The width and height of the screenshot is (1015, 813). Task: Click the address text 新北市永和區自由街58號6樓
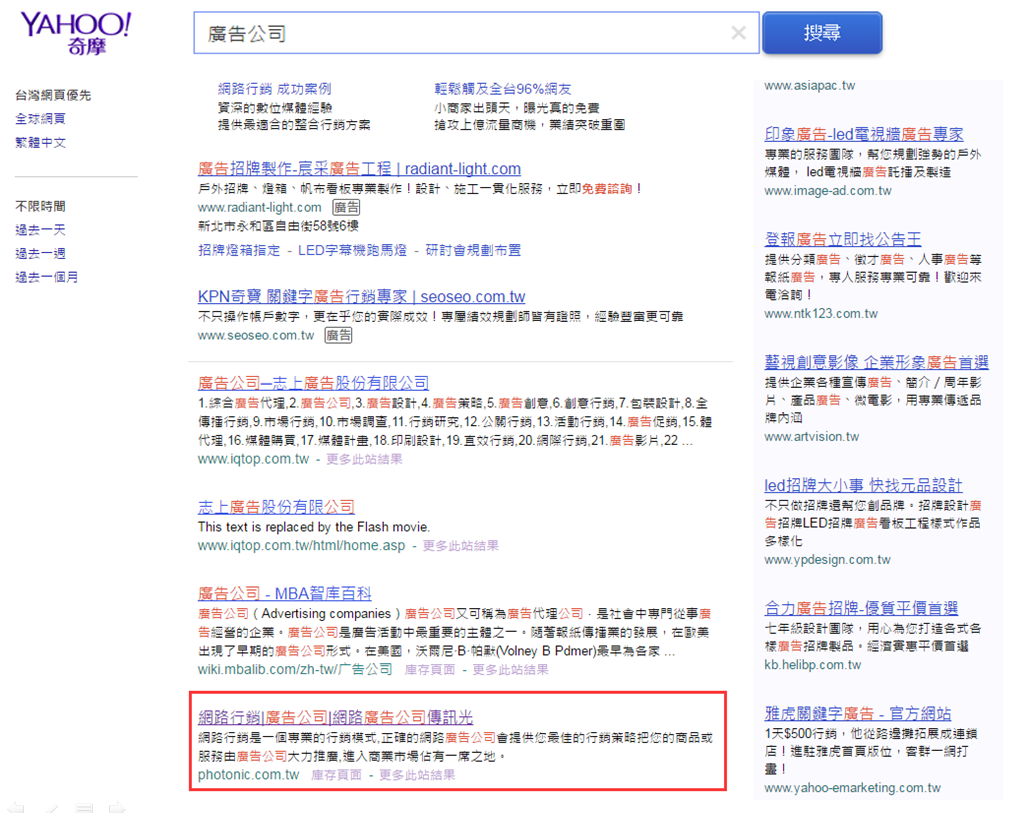pos(278,226)
